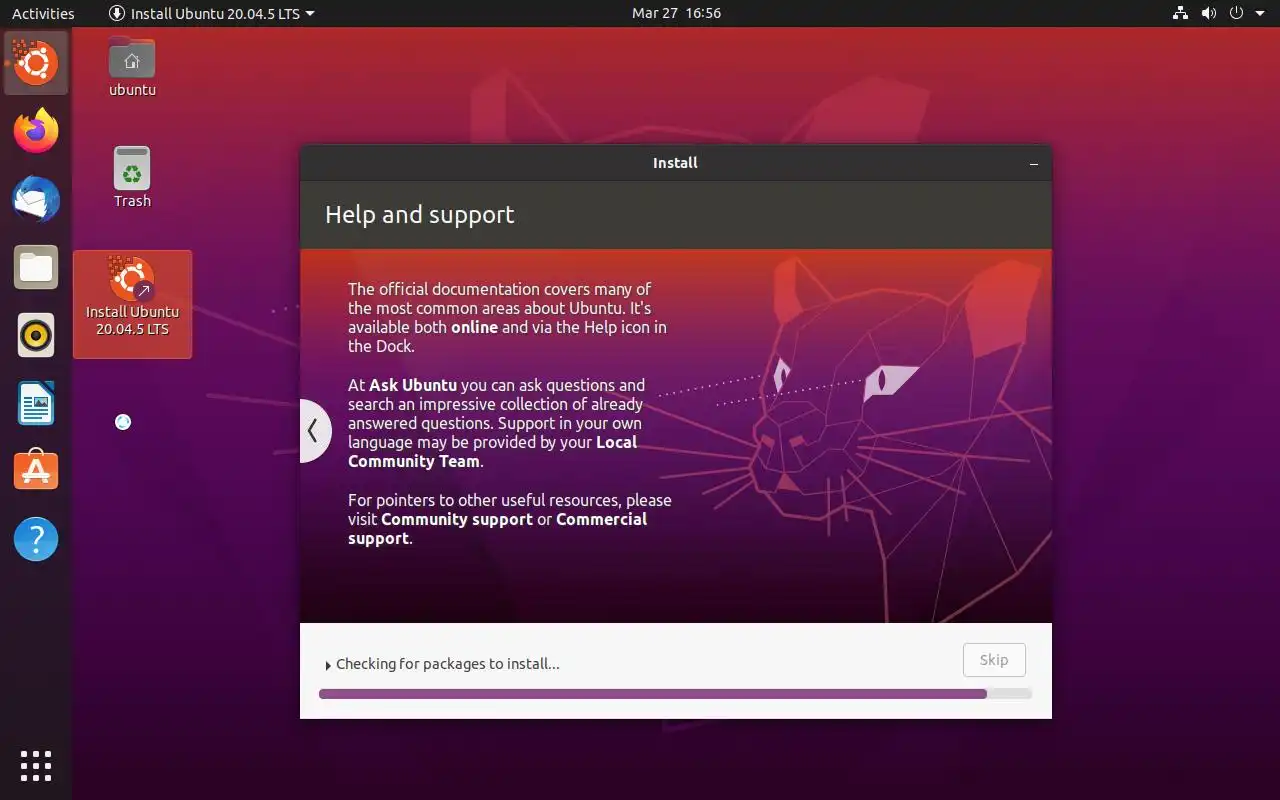Screen dimensions: 1280x800
Task: Launch Firefox from the dock
Action: (36, 131)
